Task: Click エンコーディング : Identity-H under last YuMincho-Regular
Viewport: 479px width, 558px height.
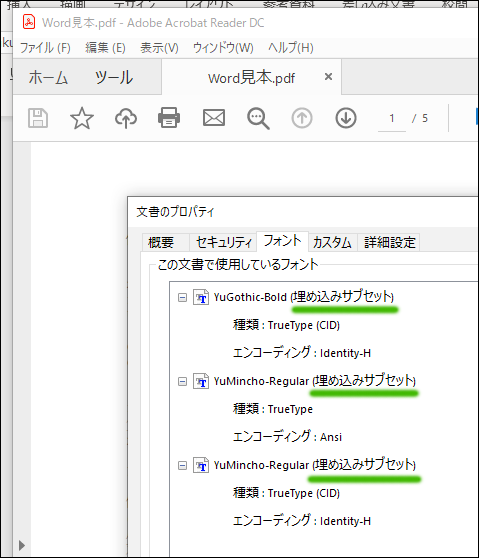Action: click(302, 521)
